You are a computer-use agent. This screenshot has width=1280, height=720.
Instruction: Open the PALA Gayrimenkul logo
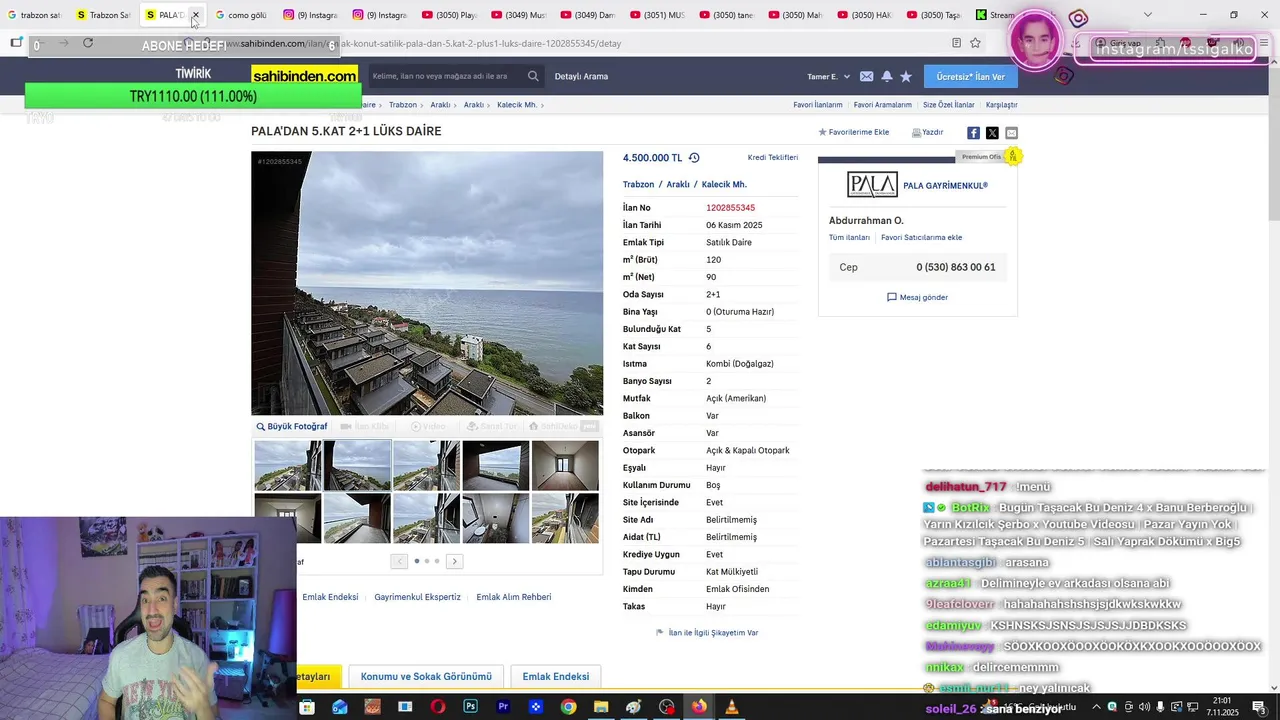coord(872,185)
